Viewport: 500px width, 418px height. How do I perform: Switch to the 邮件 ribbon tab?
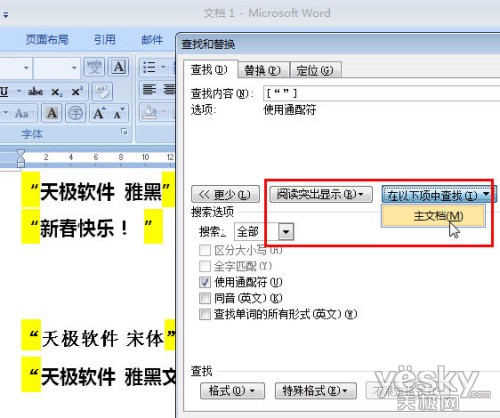click(x=152, y=39)
